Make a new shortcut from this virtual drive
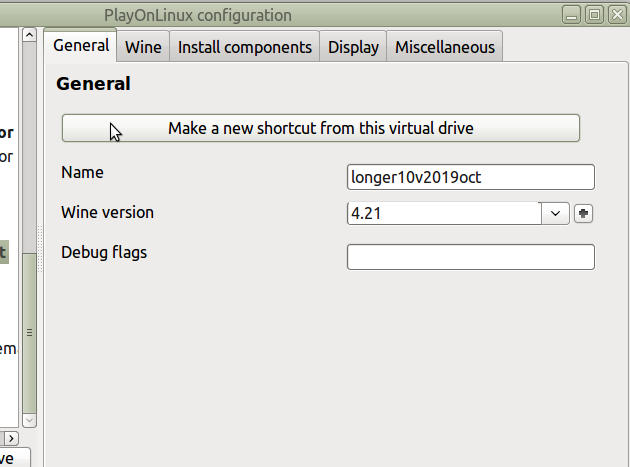This screenshot has width=630, height=467. point(321,128)
